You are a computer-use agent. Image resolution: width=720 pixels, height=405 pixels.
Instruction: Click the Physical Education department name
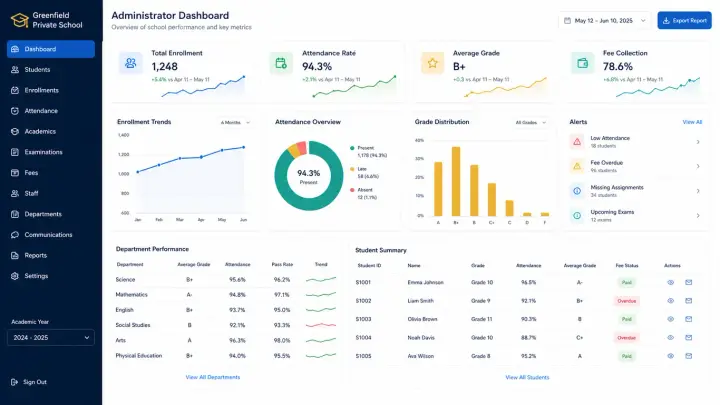pos(139,355)
